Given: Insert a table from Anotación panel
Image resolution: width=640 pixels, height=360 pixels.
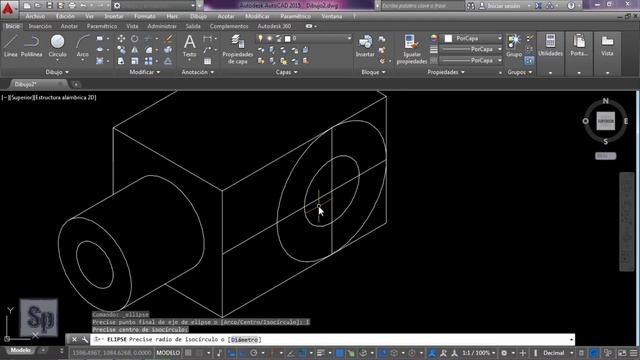Looking at the screenshot, I should pyautogui.click(x=207, y=61).
